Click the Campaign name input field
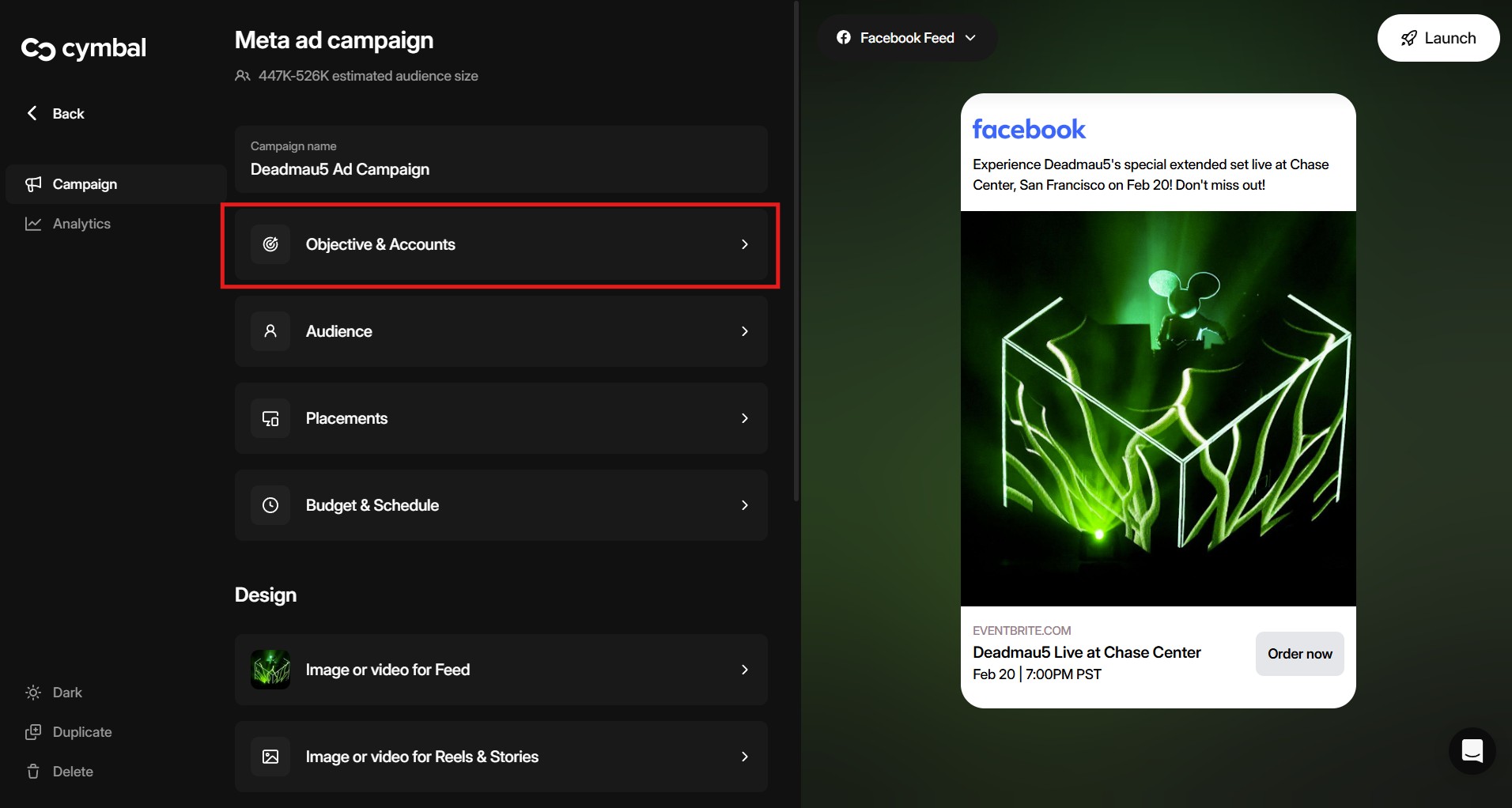 [501, 169]
